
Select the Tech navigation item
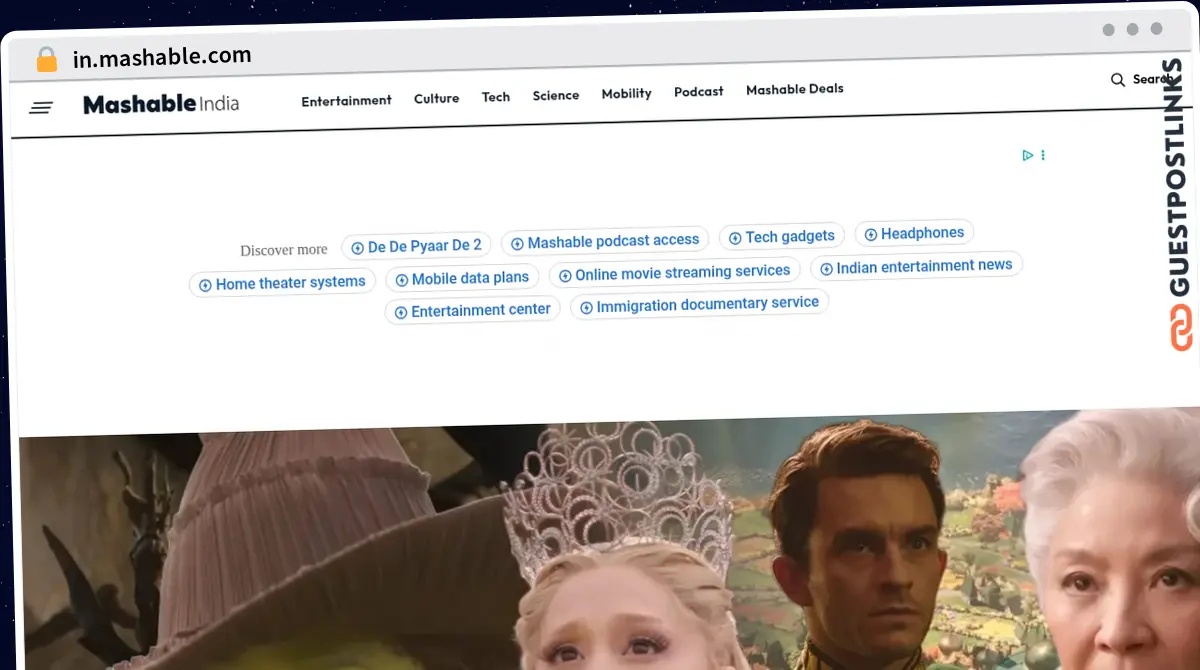tap(495, 97)
